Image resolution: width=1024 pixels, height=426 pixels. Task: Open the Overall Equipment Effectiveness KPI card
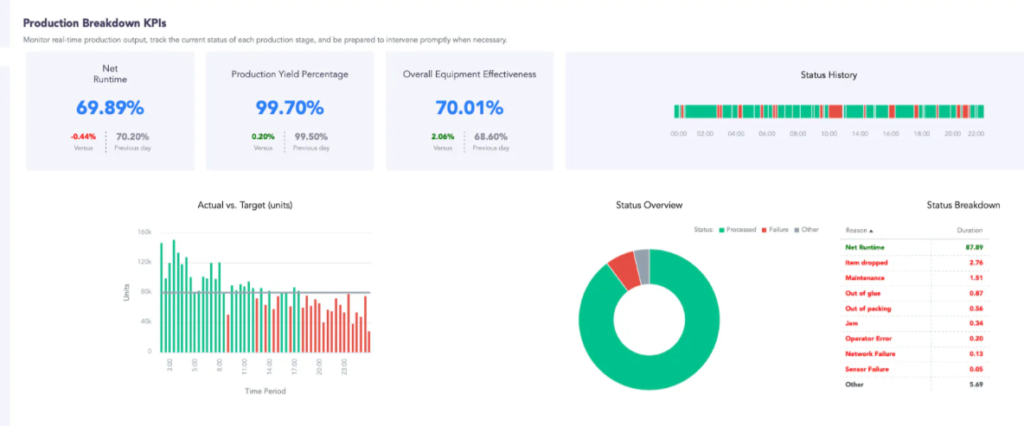click(470, 111)
